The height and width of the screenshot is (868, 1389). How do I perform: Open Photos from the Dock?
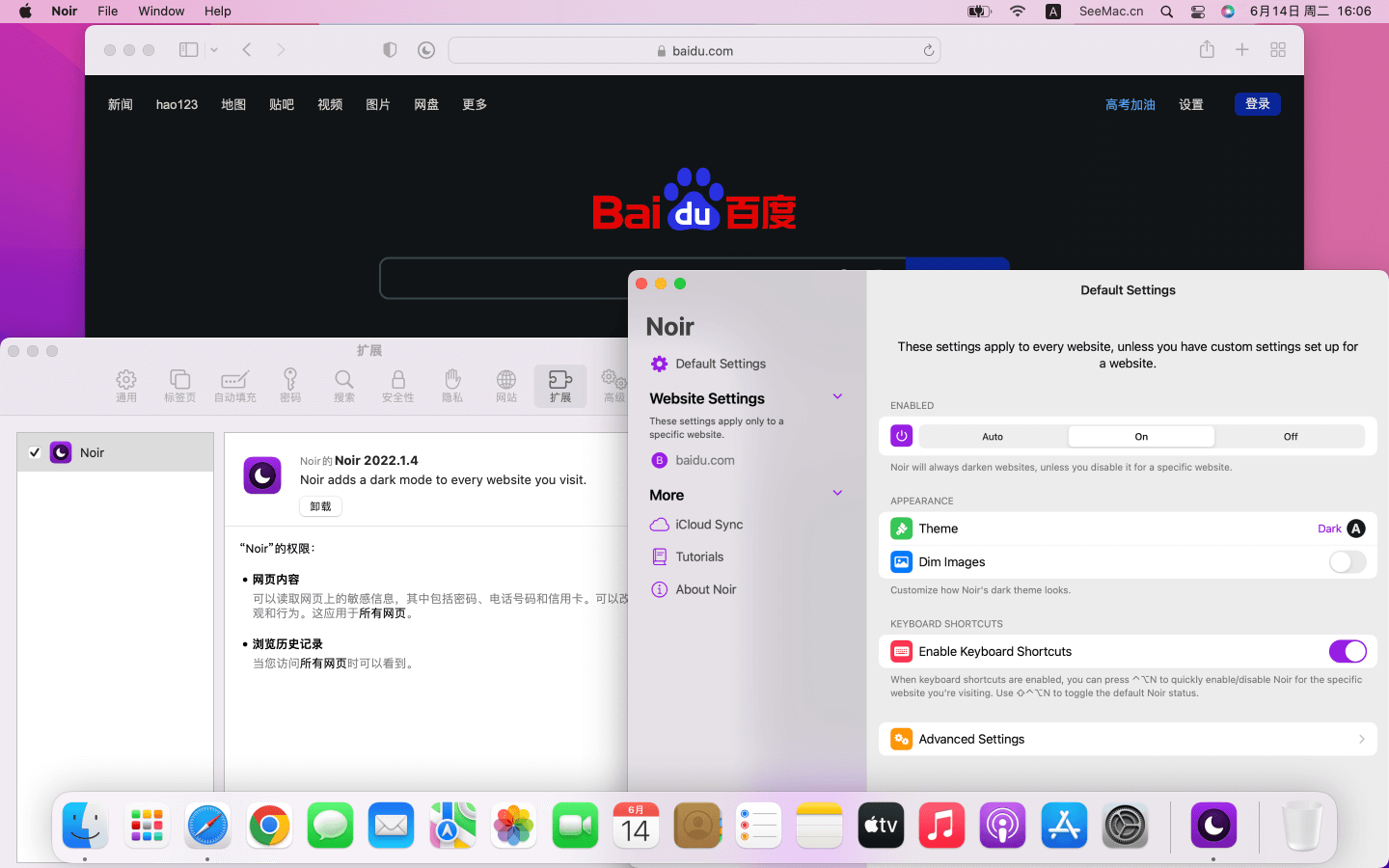(x=514, y=826)
